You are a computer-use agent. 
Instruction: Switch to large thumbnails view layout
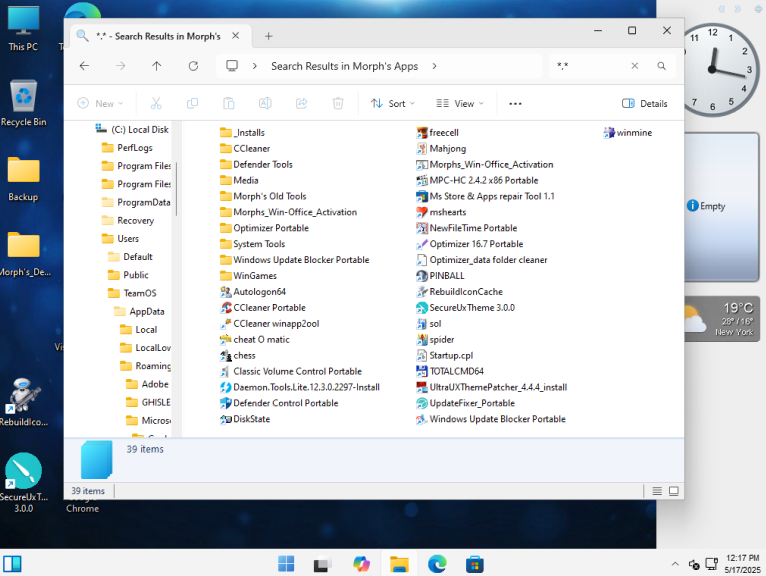coord(674,491)
